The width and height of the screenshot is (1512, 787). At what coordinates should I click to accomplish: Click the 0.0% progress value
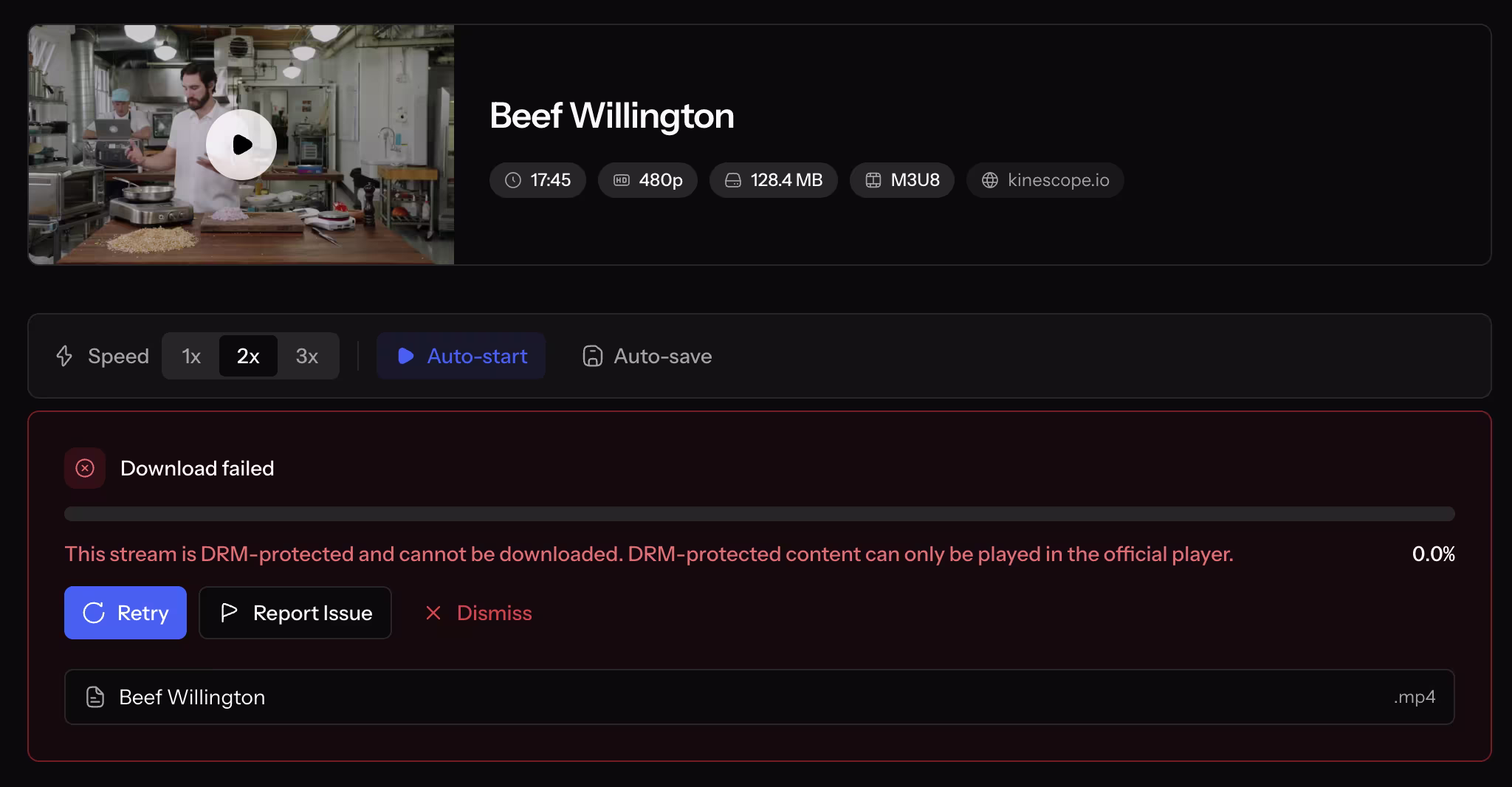pyautogui.click(x=1433, y=554)
